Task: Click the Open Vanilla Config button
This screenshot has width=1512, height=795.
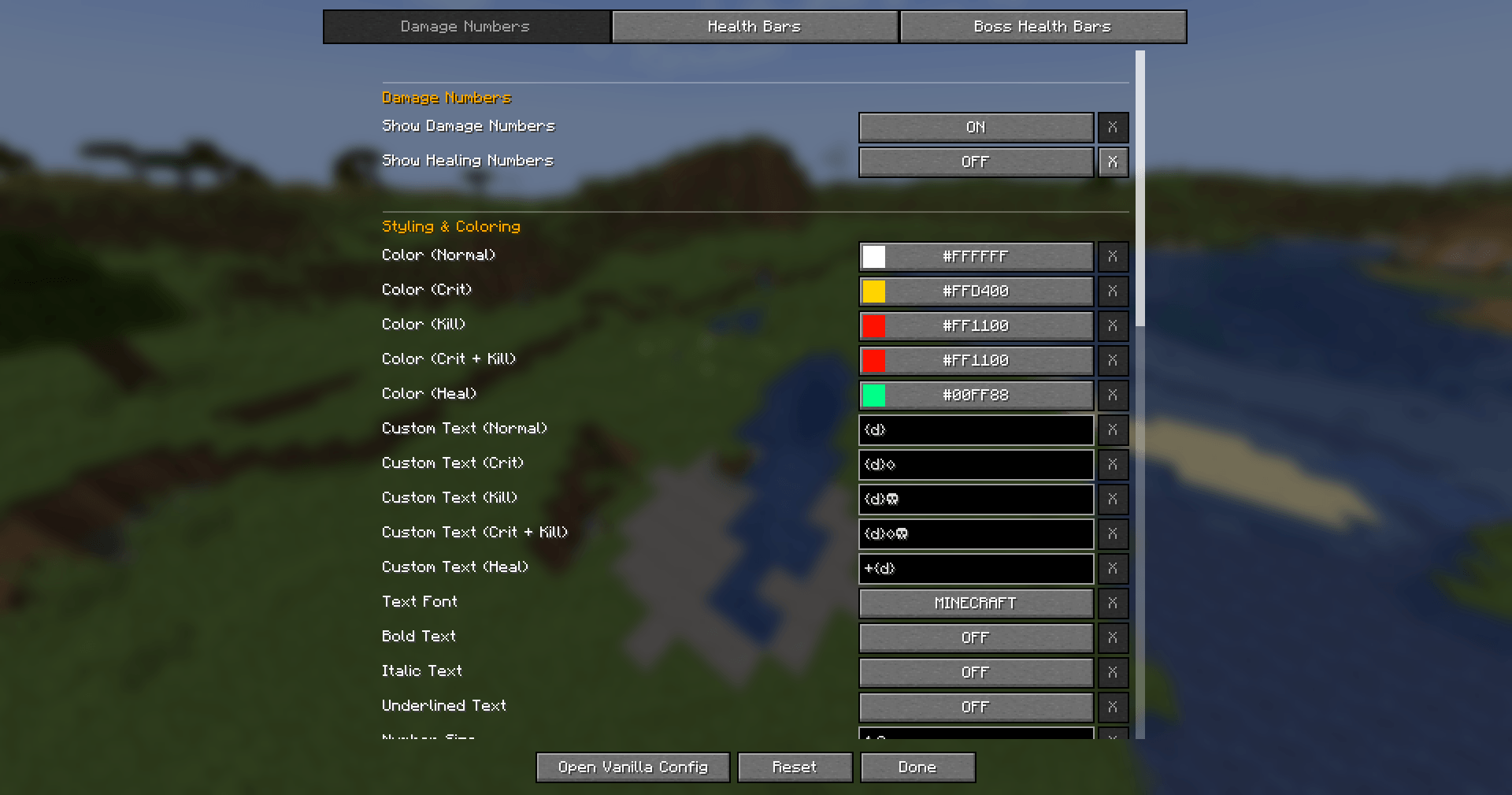Action: pos(633,767)
